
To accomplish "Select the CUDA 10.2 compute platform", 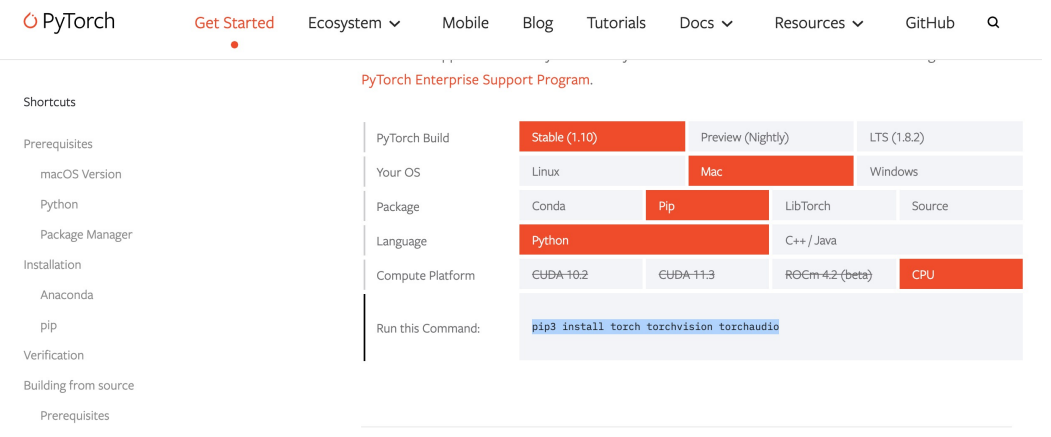I will point(580,274).
